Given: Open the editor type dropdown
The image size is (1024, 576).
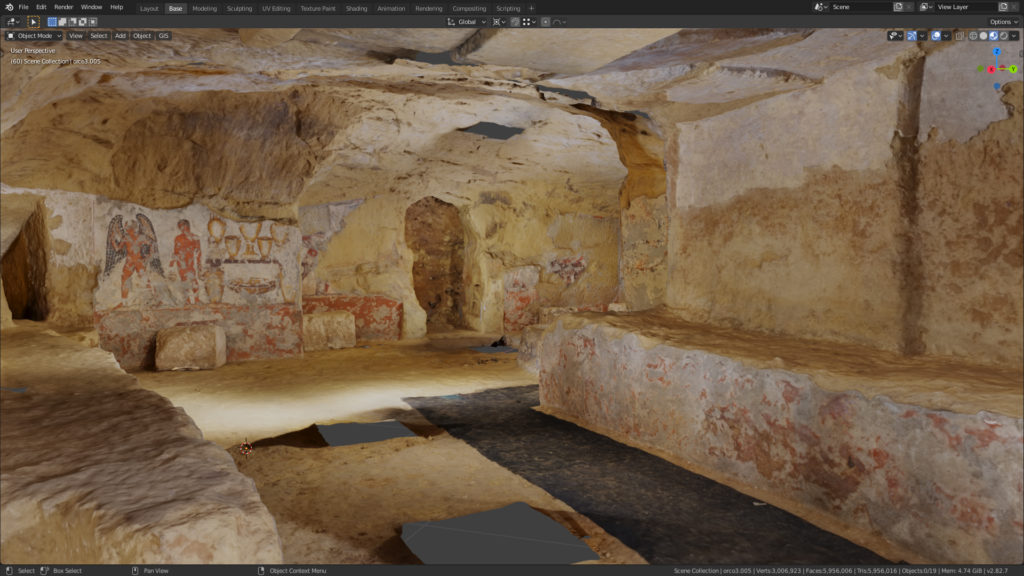Looking at the screenshot, I should [x=12, y=22].
